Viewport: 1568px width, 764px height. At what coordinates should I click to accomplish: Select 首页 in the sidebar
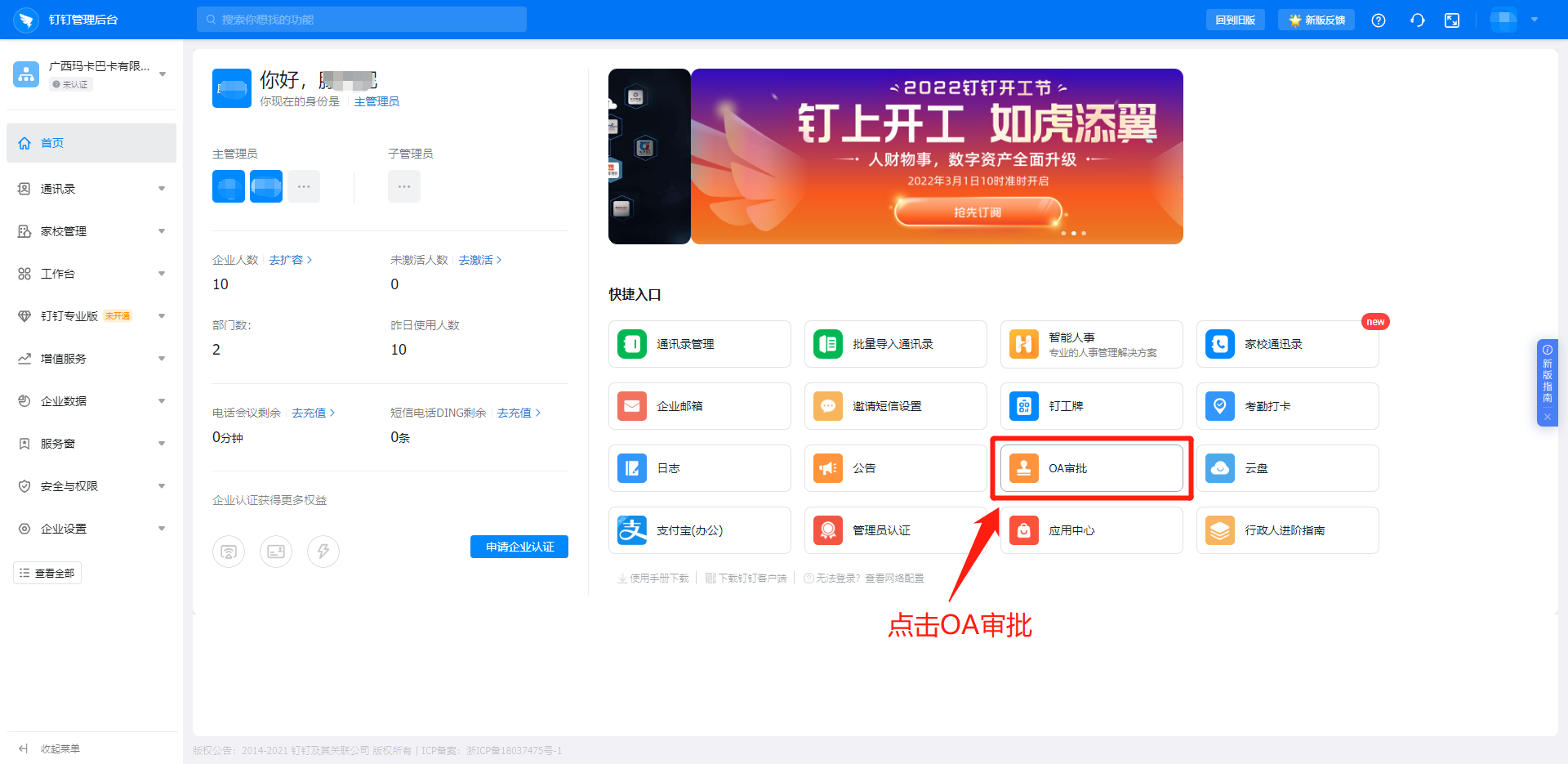point(91,143)
